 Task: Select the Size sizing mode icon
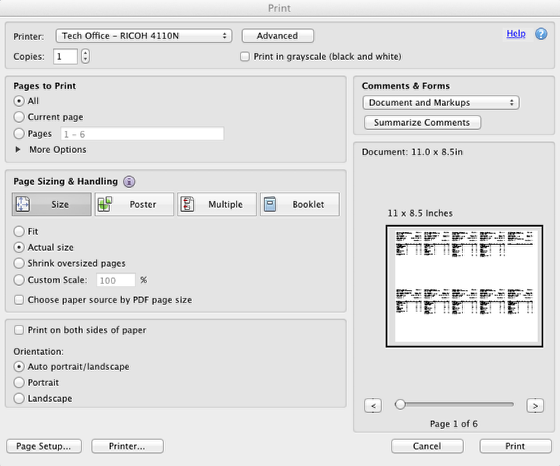[23, 205]
